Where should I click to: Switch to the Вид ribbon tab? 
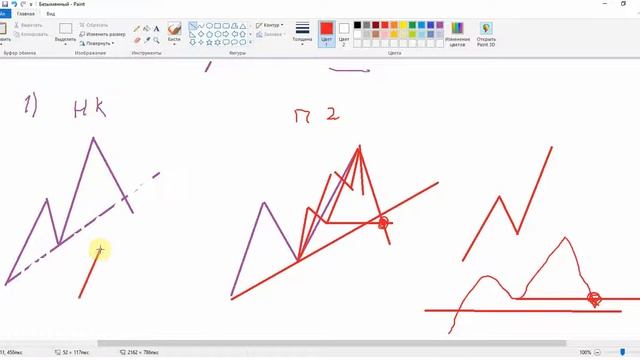point(51,13)
